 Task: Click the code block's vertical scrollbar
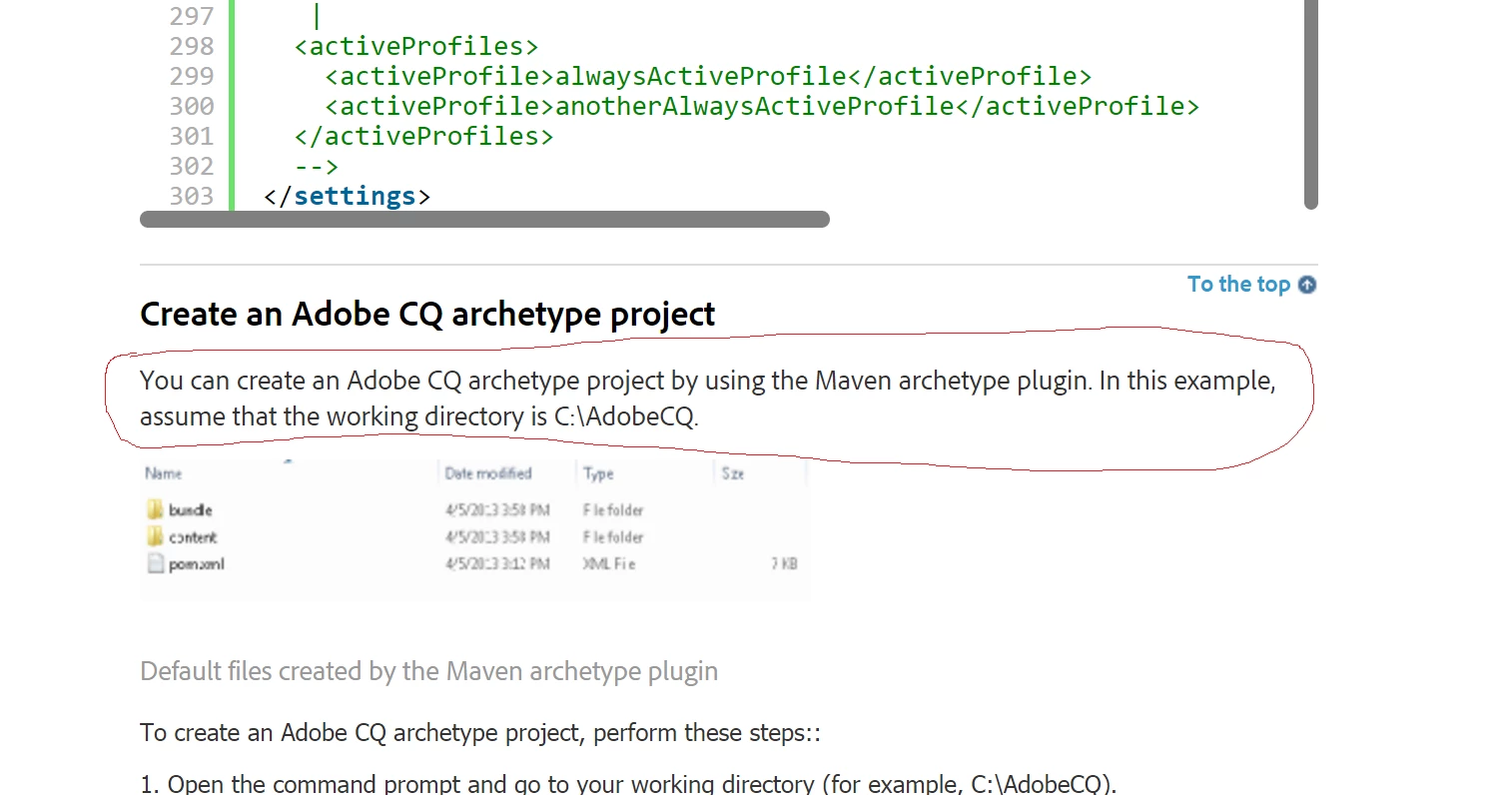(x=1311, y=105)
